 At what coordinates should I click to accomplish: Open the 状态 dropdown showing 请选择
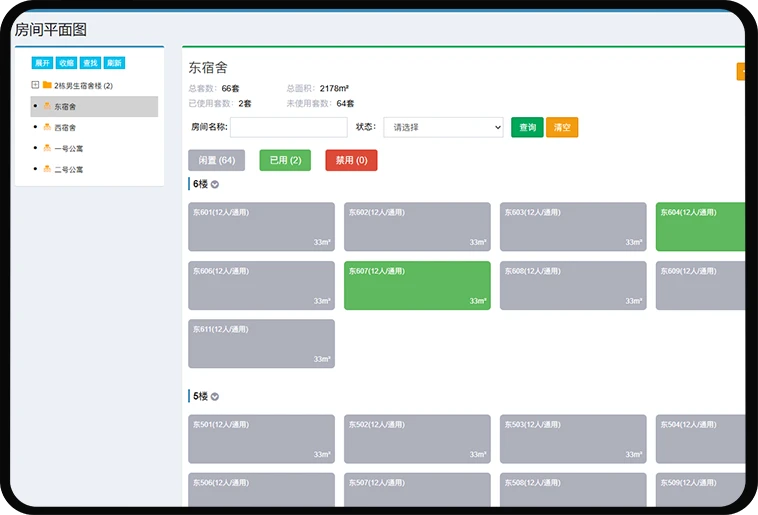pos(443,127)
